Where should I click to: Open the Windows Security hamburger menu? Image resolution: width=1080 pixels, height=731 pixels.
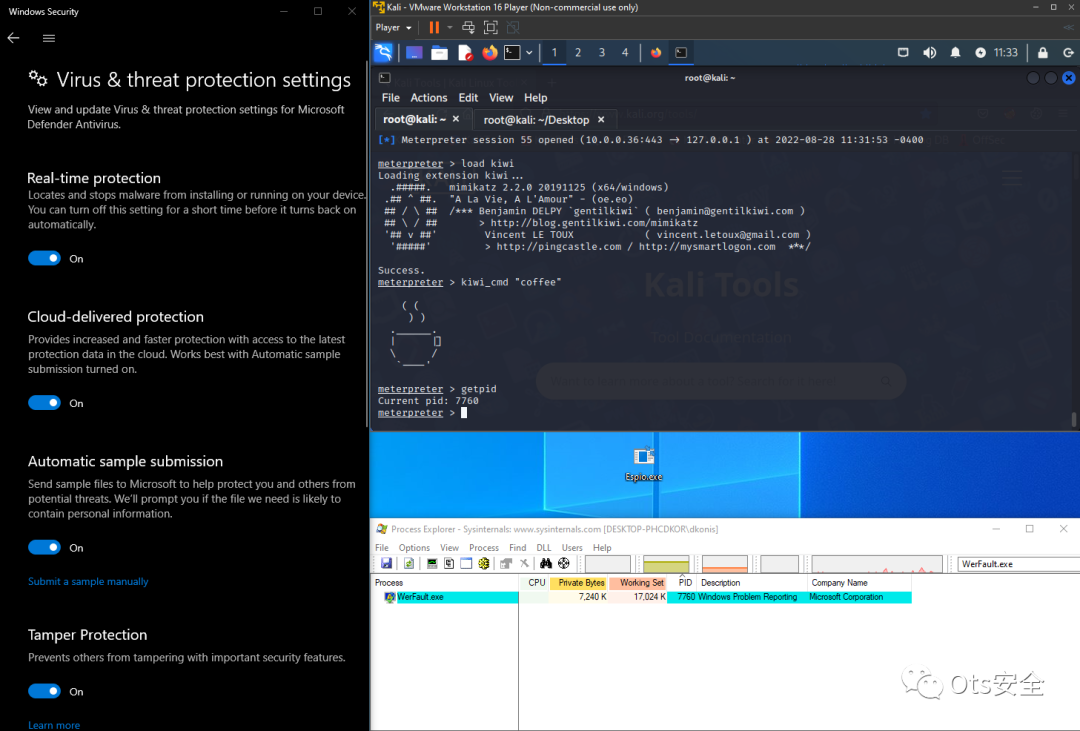pyautogui.click(x=48, y=38)
